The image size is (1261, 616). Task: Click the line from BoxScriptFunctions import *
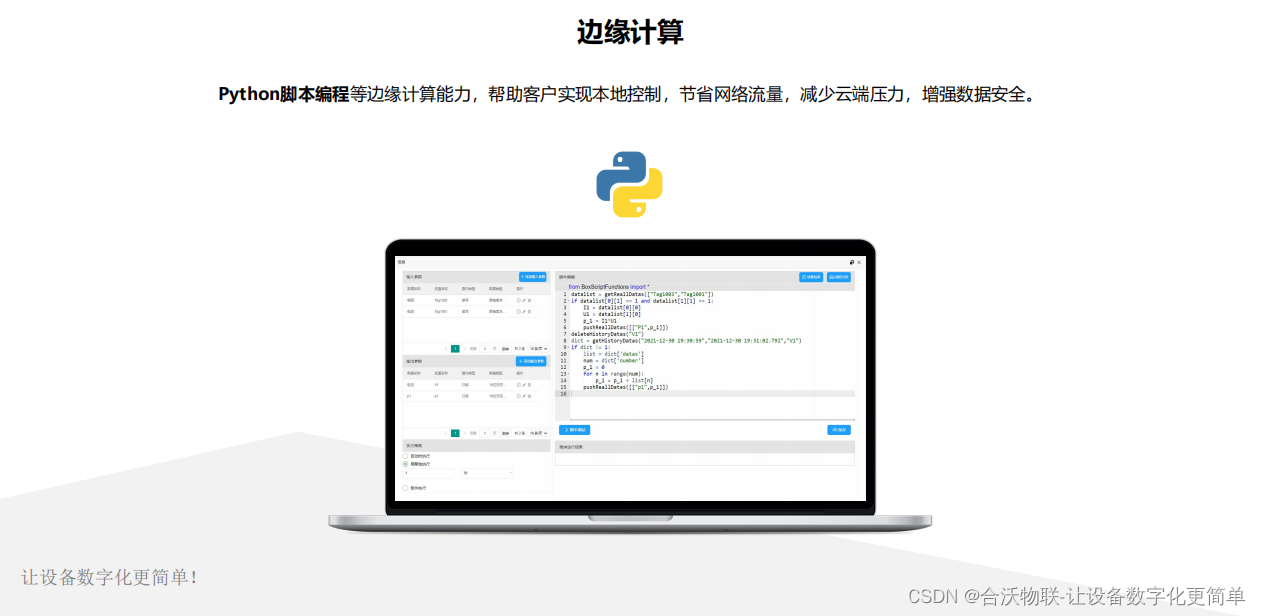[609, 286]
